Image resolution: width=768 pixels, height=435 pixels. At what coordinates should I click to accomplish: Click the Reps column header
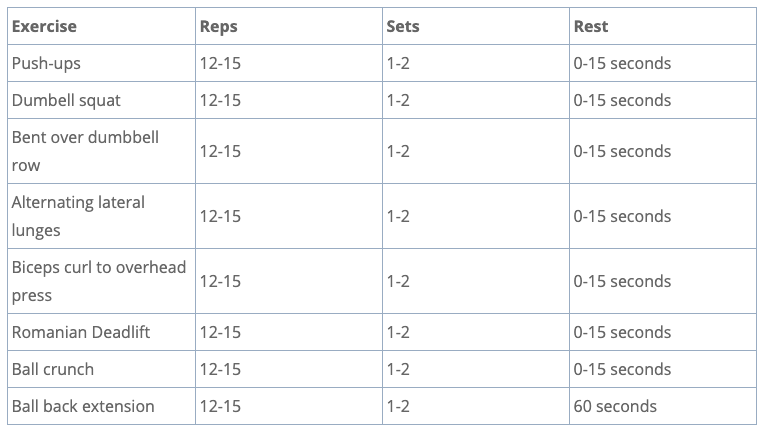[219, 26]
